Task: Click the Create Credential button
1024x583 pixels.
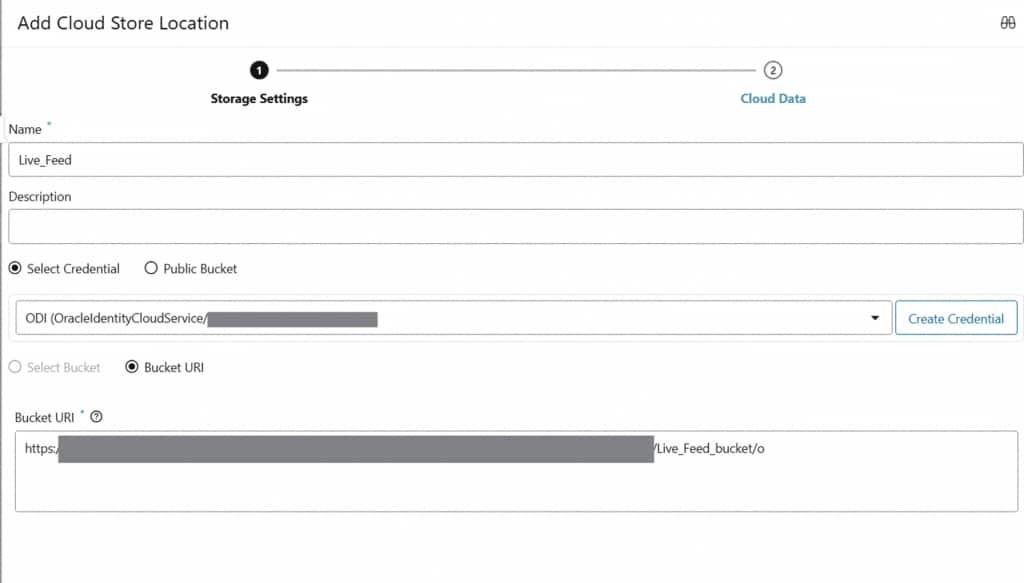Action: point(955,318)
